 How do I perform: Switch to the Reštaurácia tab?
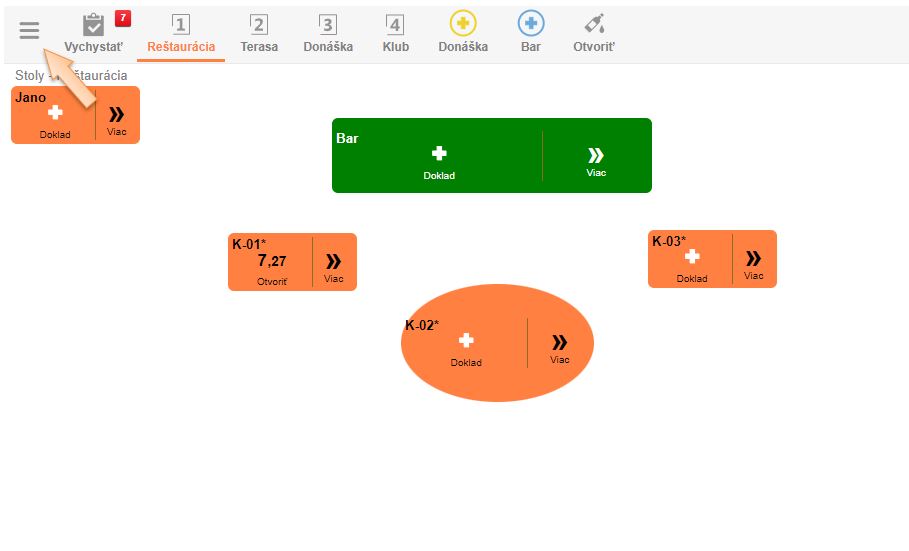181,33
